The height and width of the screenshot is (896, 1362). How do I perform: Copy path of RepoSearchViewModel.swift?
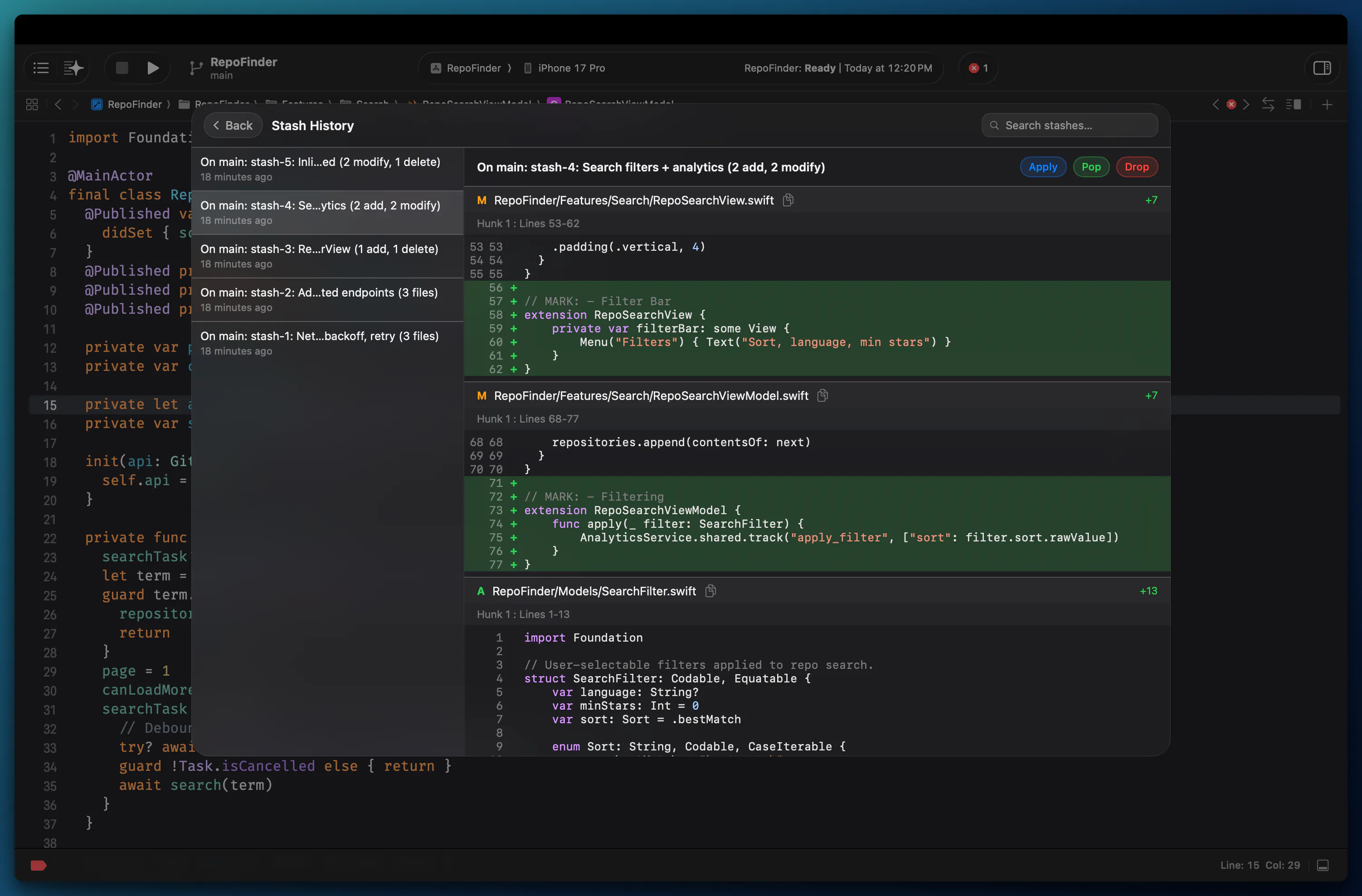[822, 395]
